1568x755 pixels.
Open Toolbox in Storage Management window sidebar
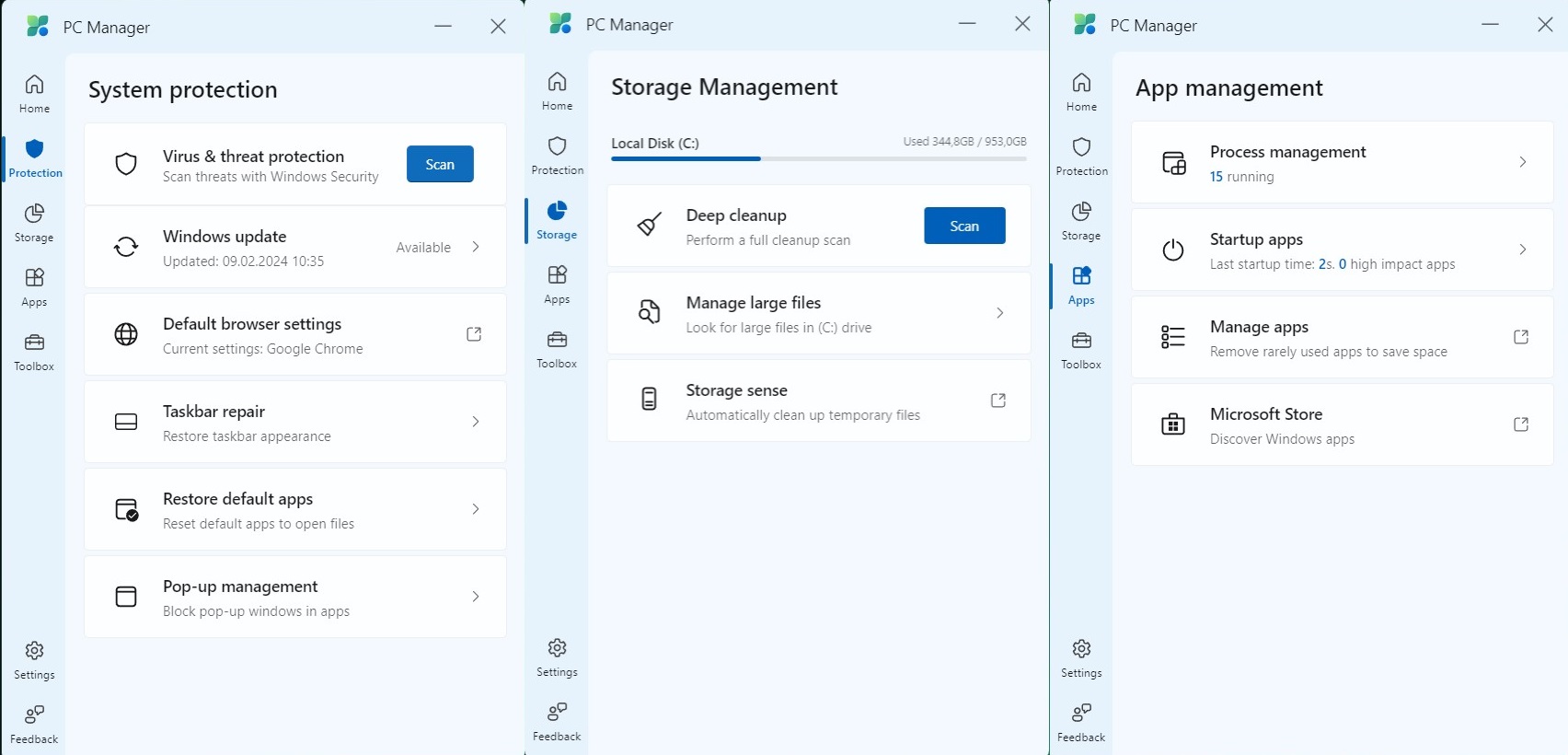click(557, 349)
